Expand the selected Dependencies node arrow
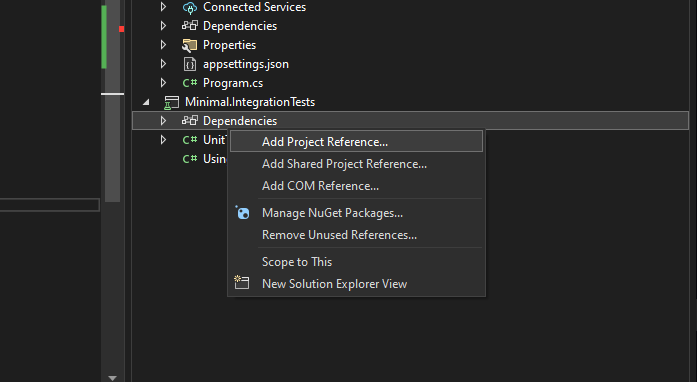697x382 pixels. (x=163, y=121)
